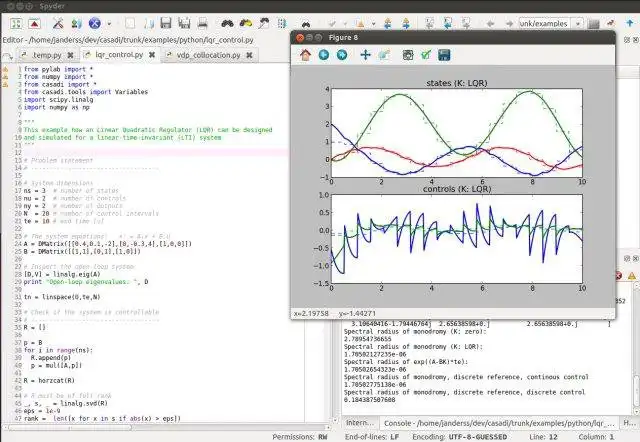Open figure Edit parameters checkmark icon

pos(426,55)
